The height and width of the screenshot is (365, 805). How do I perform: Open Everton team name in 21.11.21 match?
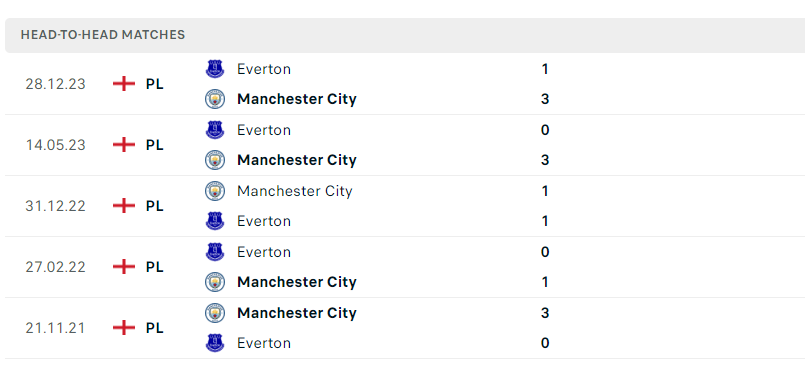pyautogui.click(x=264, y=343)
